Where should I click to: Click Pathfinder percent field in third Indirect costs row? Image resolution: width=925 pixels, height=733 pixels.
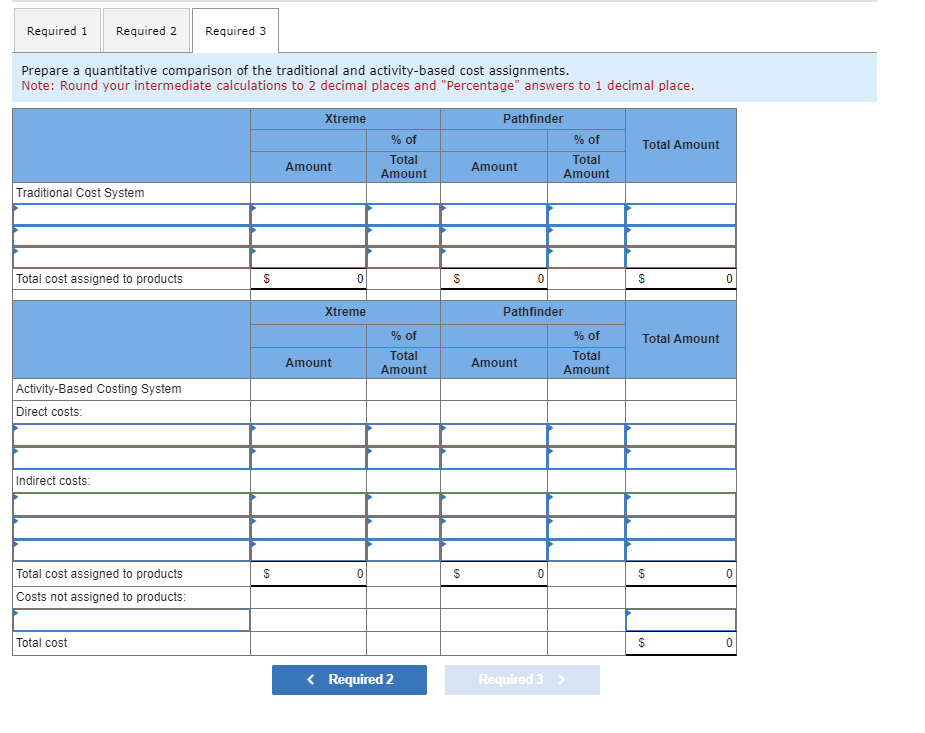[x=586, y=550]
